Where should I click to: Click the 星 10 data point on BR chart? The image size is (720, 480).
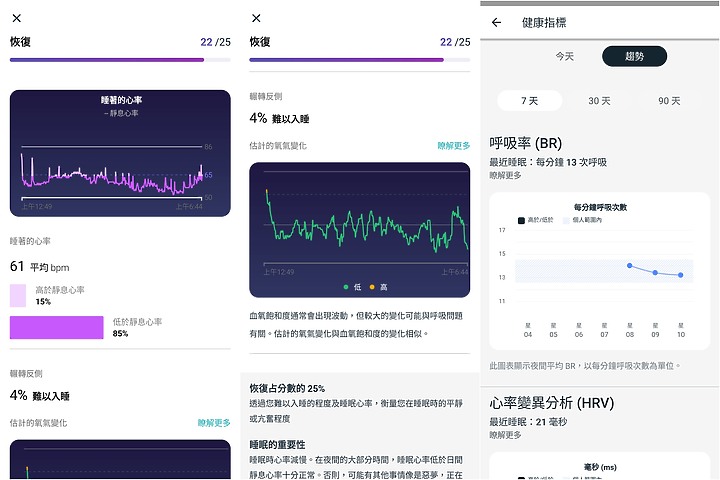click(681, 275)
